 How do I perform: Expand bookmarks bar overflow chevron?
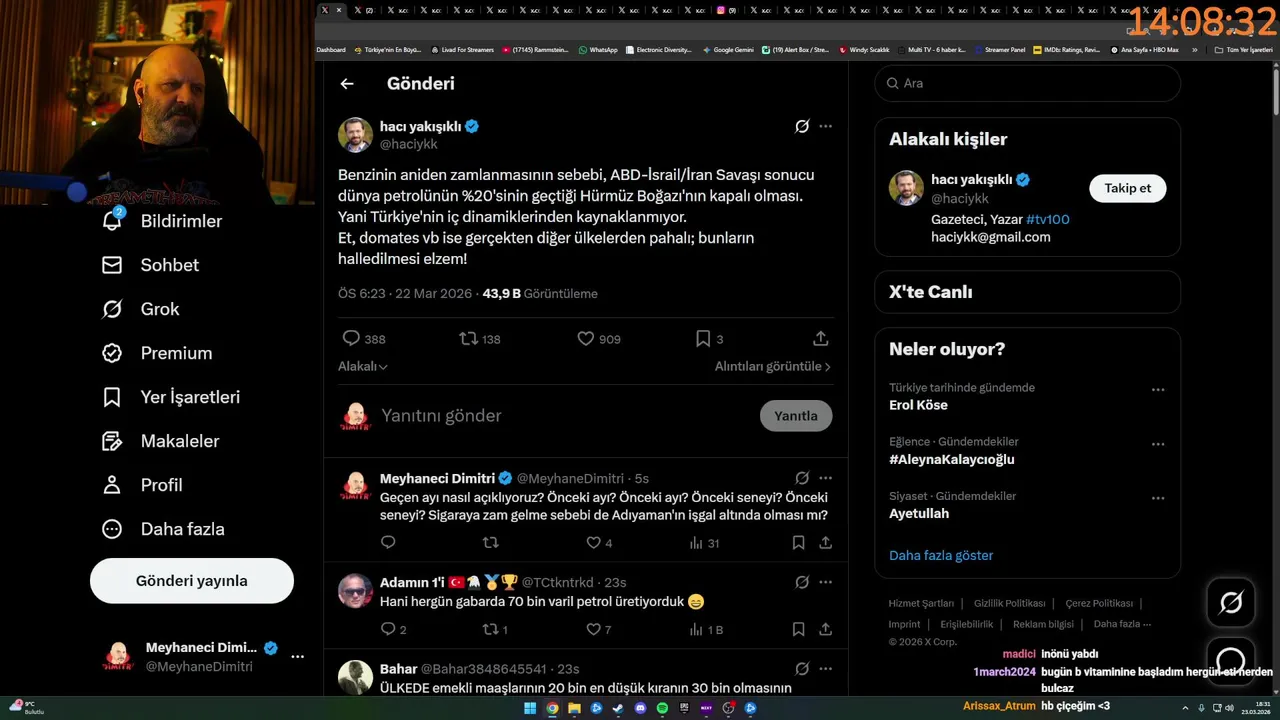(1194, 49)
